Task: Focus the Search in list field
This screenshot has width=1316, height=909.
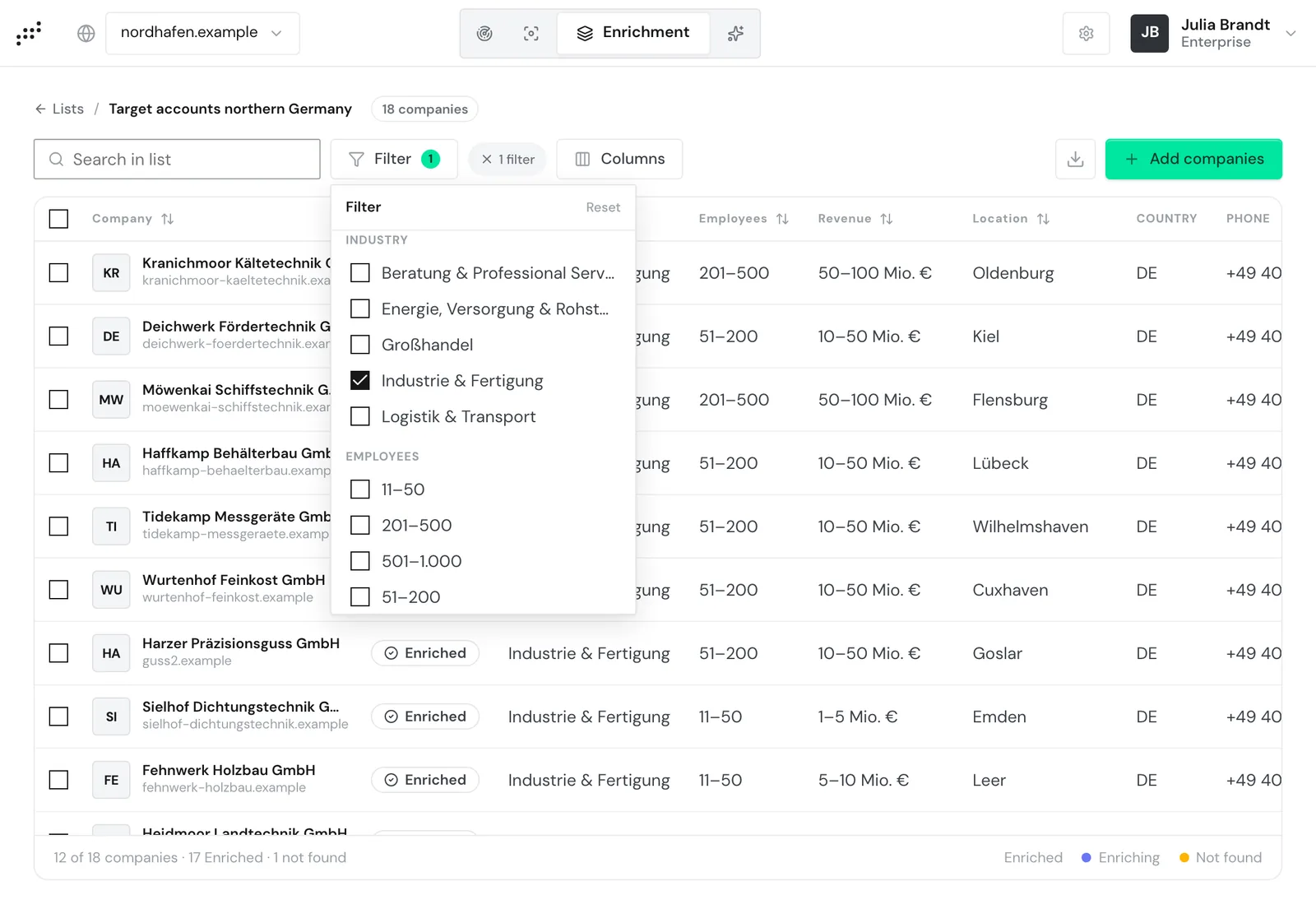Action: coord(177,159)
